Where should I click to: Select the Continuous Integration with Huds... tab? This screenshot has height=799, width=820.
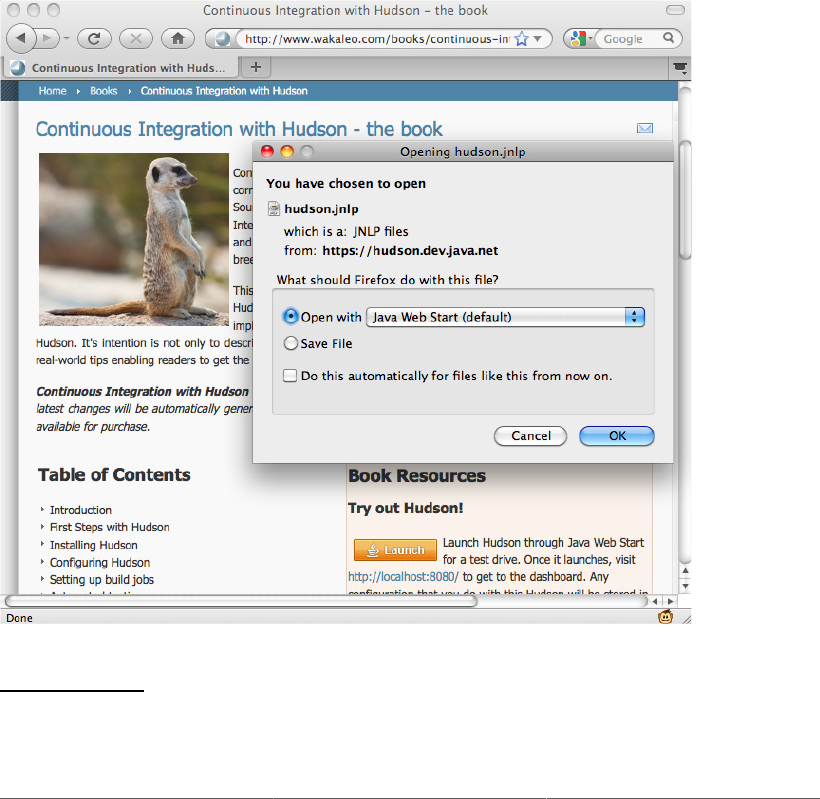tap(120, 68)
